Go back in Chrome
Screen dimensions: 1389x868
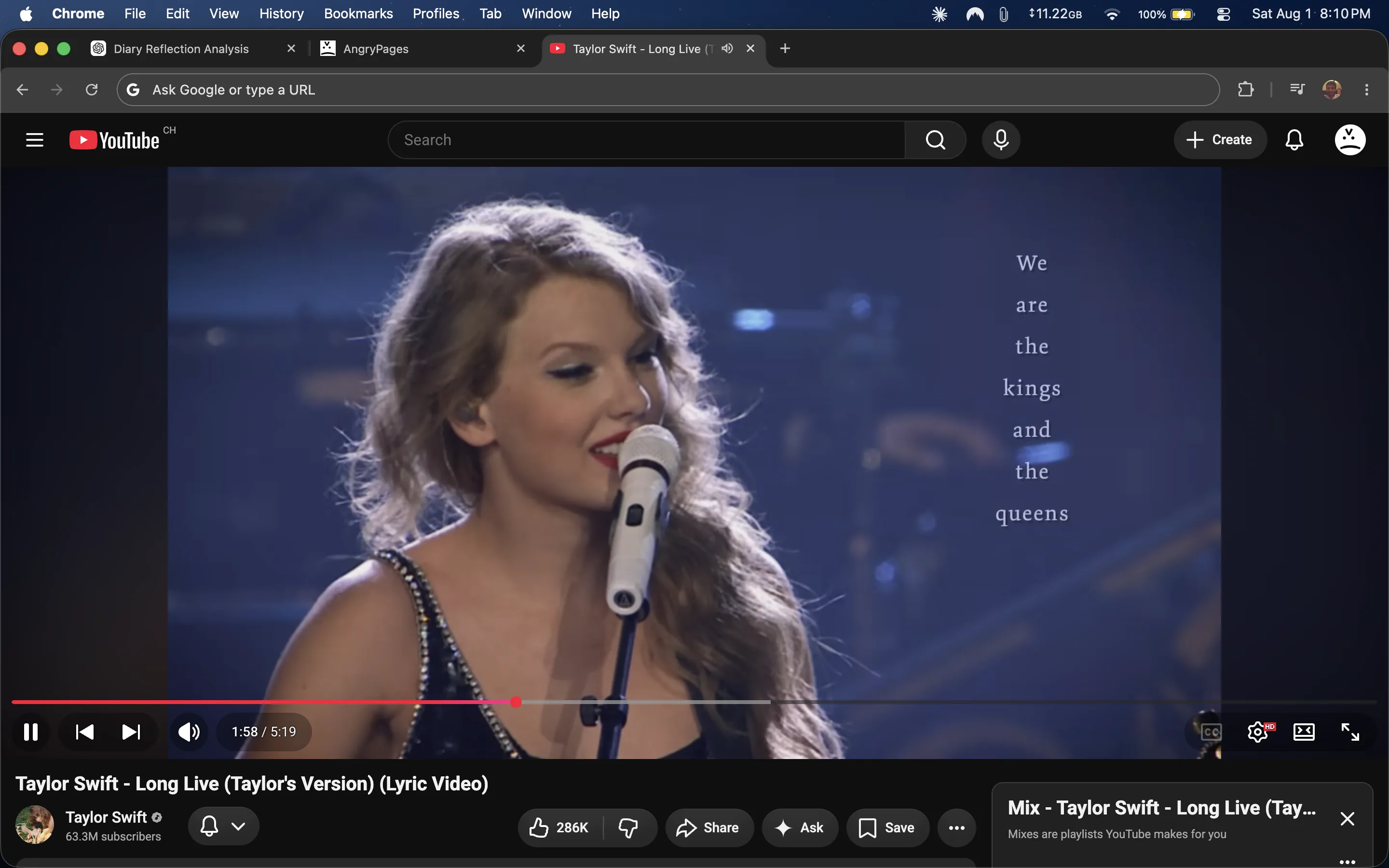[22, 90]
